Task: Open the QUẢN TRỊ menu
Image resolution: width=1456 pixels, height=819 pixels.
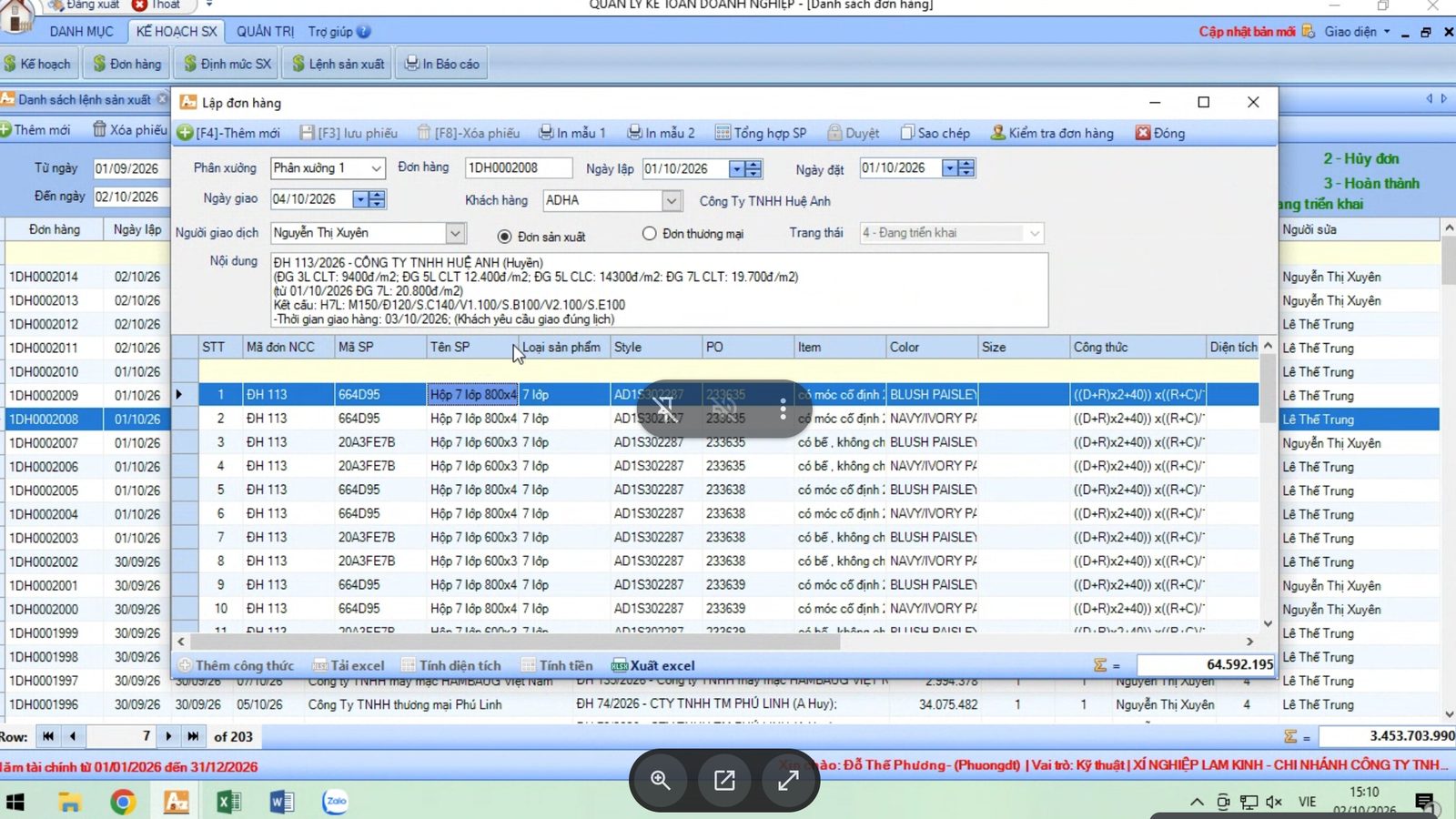Action: tap(265, 31)
